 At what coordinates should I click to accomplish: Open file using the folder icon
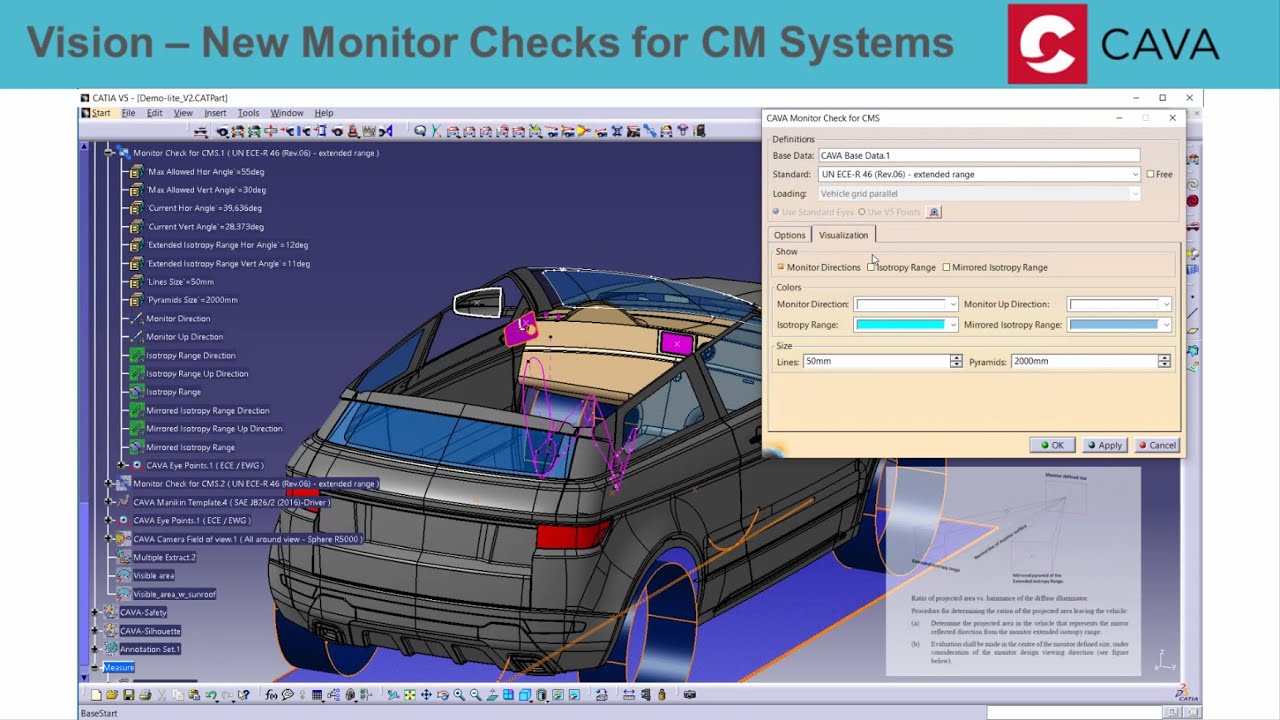[x=112, y=695]
